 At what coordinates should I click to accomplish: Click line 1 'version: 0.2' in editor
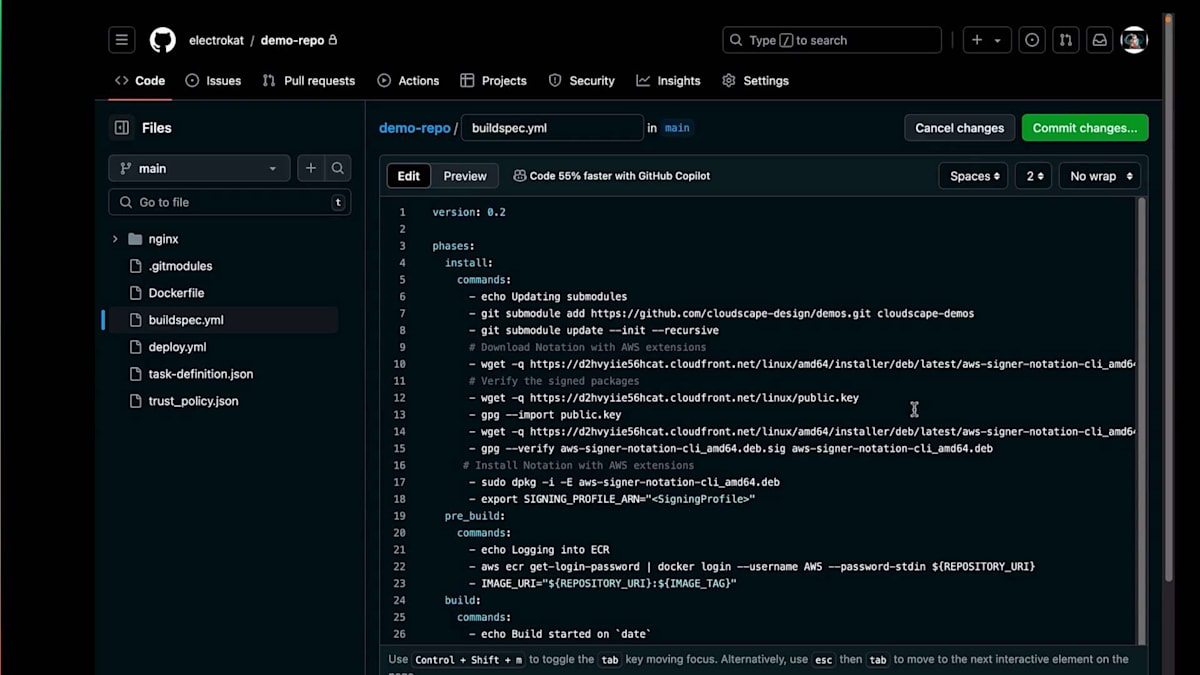469,212
